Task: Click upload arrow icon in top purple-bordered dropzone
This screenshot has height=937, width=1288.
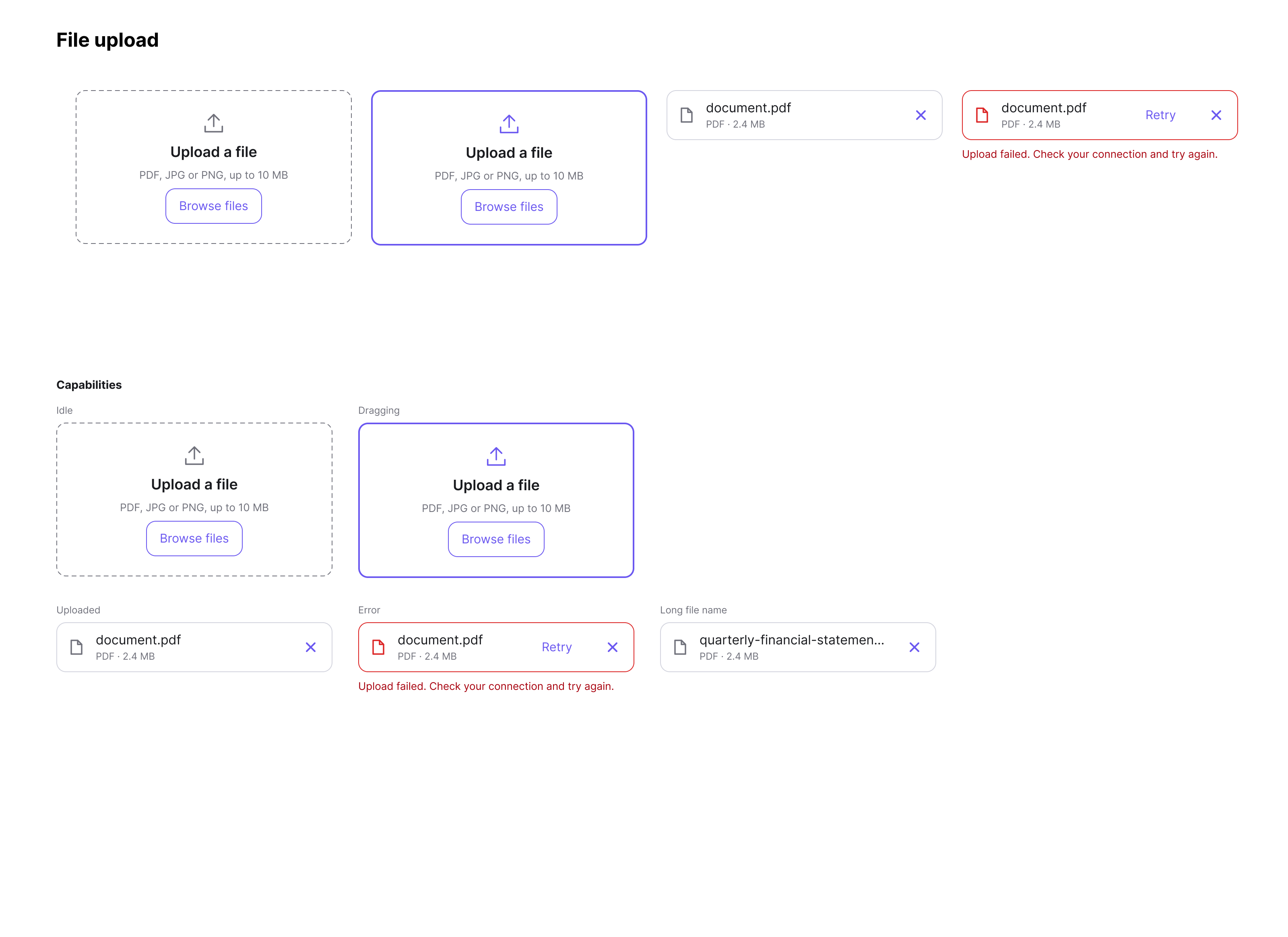Action: 509,124
